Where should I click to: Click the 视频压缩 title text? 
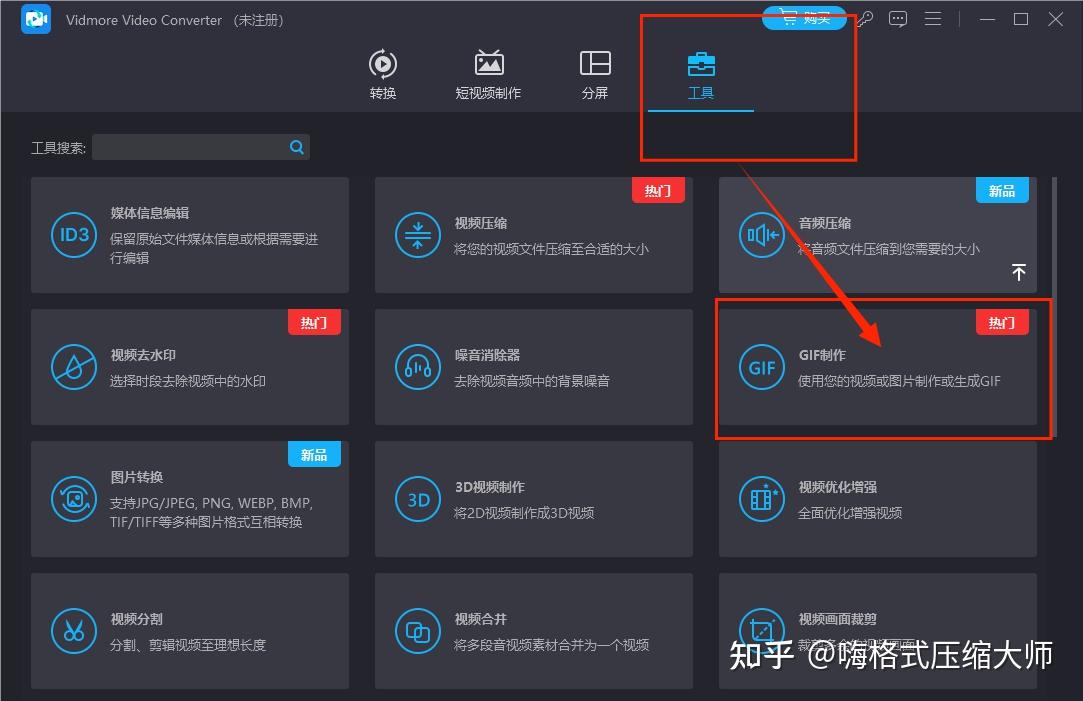481,223
